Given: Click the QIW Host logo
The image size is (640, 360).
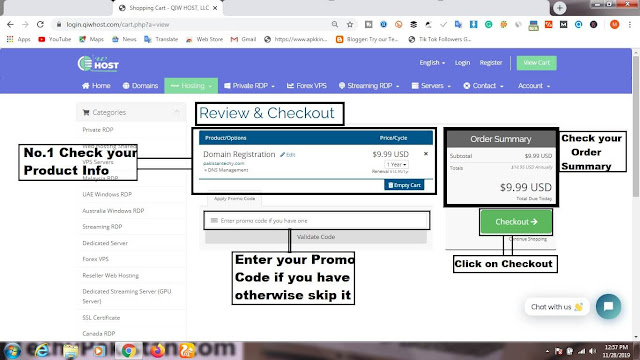Looking at the screenshot, I should pos(98,64).
